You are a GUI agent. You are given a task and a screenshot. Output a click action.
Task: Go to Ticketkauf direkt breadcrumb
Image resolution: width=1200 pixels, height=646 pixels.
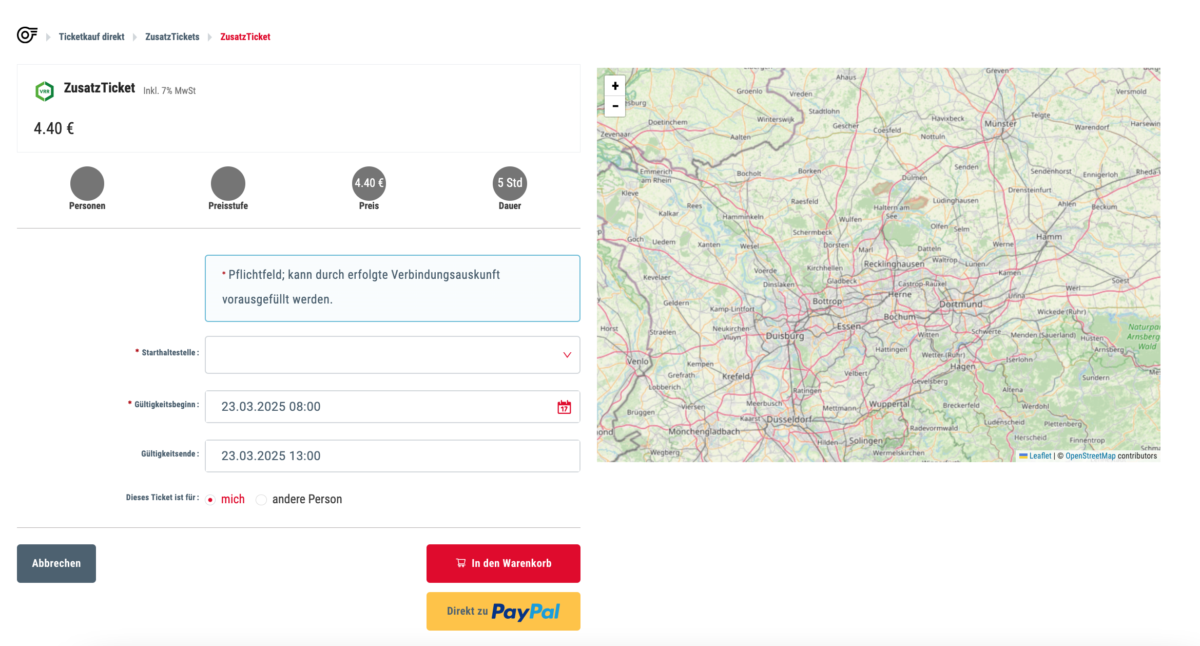(x=91, y=37)
